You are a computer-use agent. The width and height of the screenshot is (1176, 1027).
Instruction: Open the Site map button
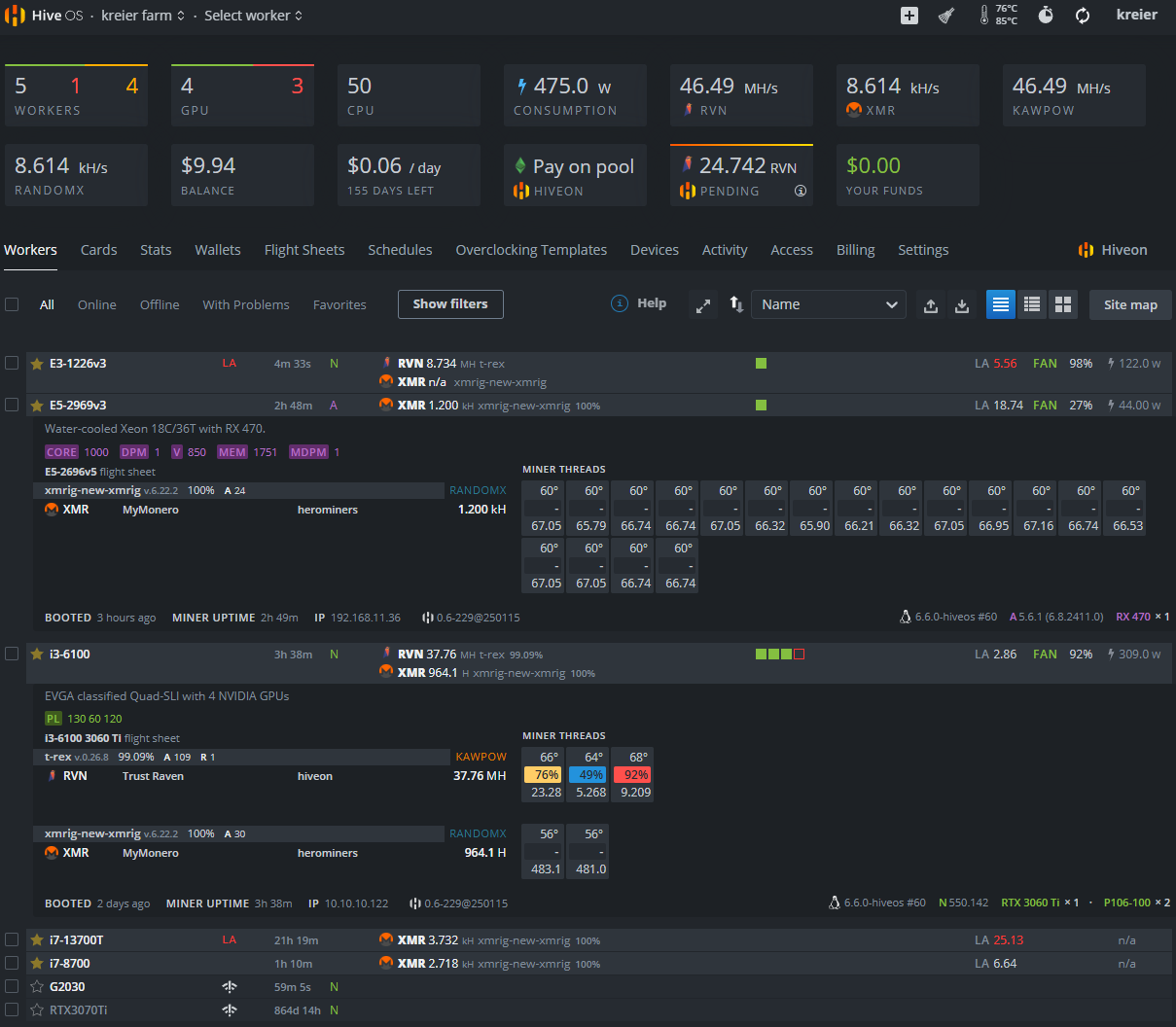1130,304
